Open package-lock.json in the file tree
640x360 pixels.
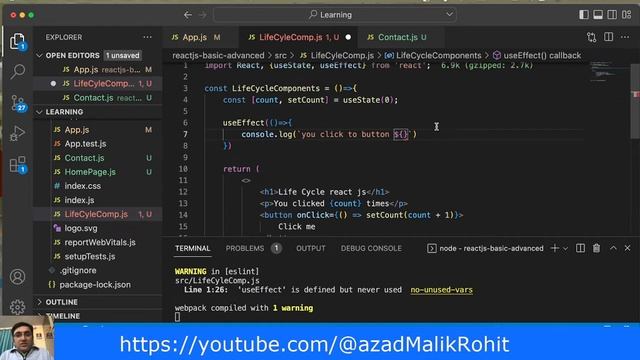(98, 284)
